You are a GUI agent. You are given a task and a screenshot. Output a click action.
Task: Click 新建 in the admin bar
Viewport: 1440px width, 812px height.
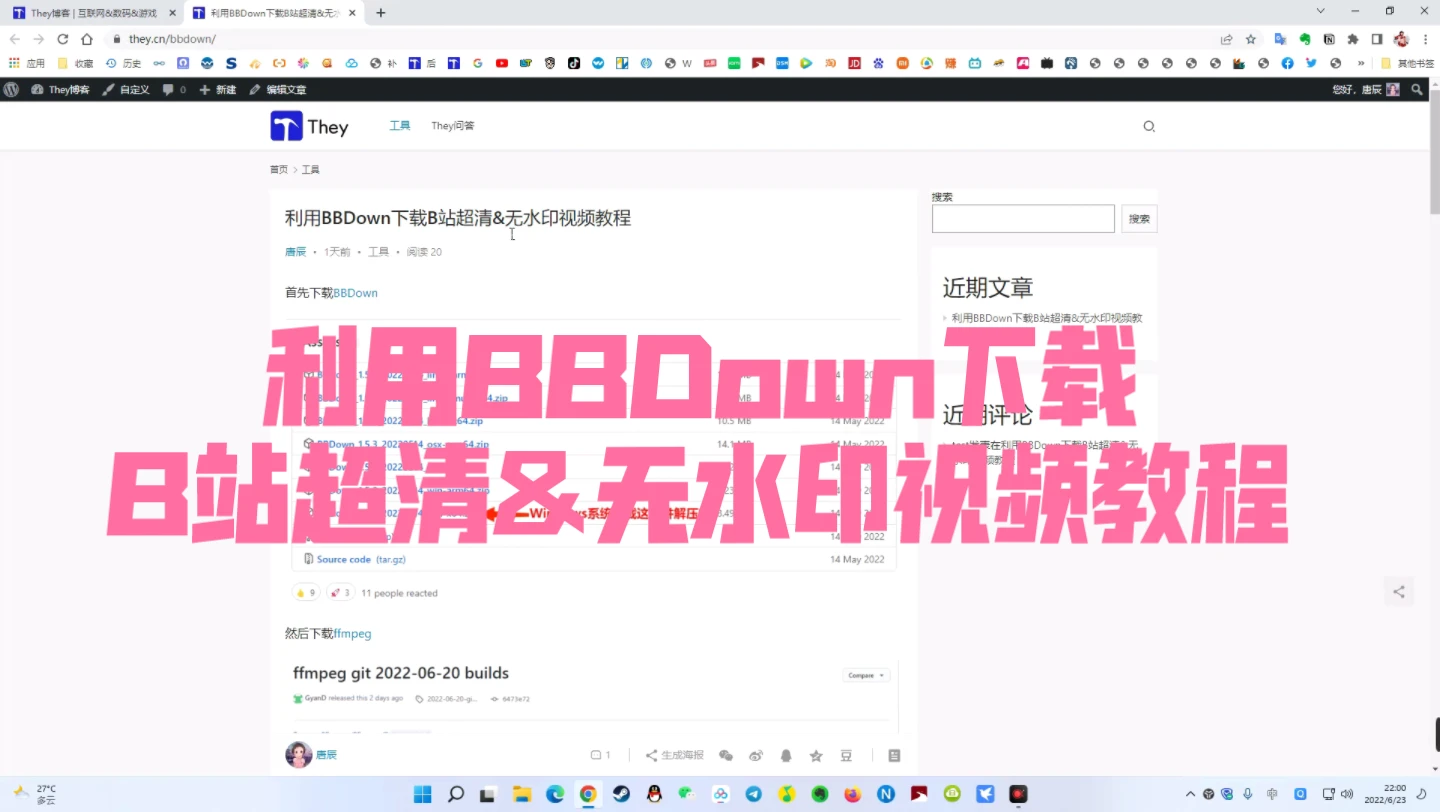click(218, 89)
